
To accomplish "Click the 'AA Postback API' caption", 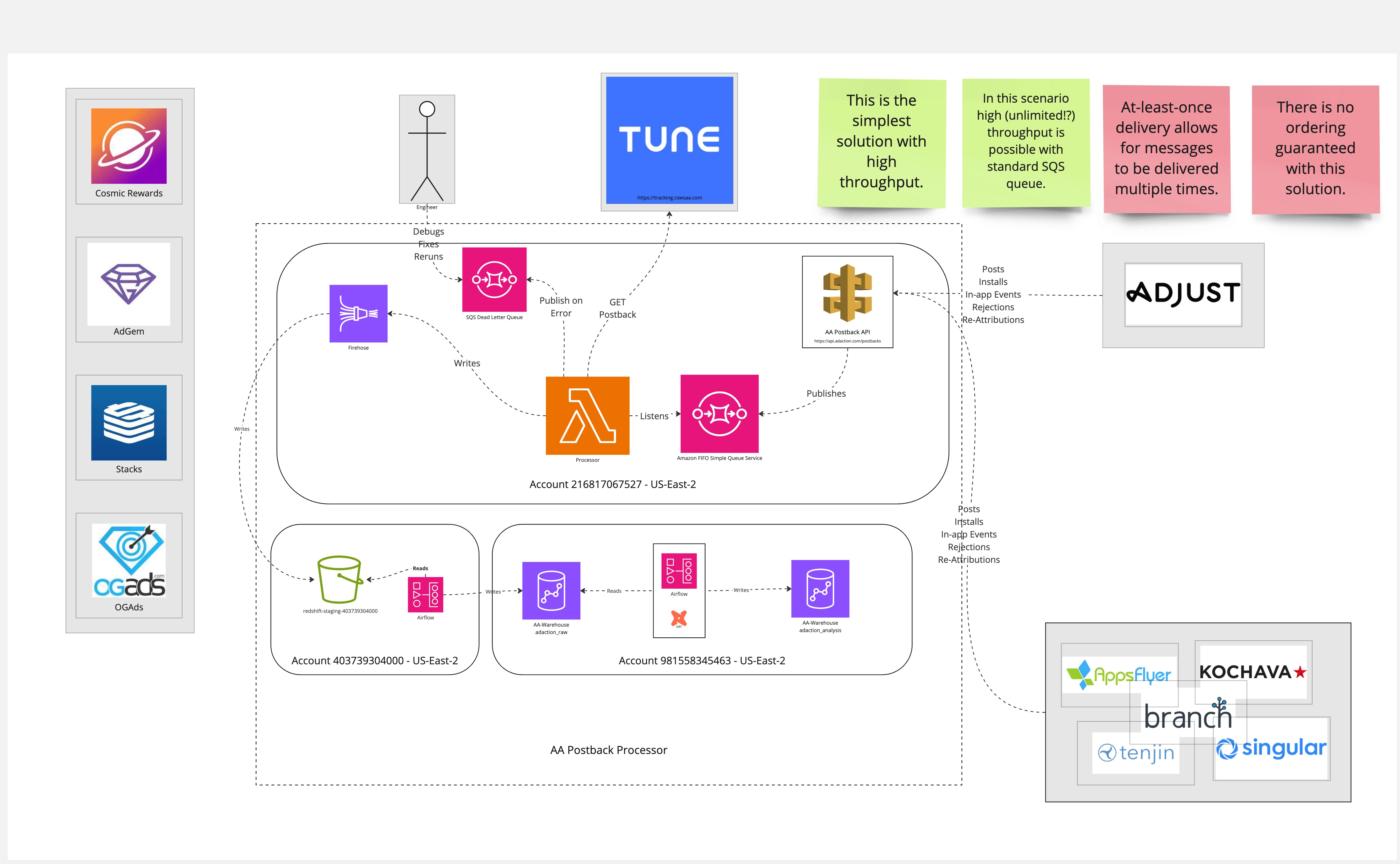I will pyautogui.click(x=847, y=332).
